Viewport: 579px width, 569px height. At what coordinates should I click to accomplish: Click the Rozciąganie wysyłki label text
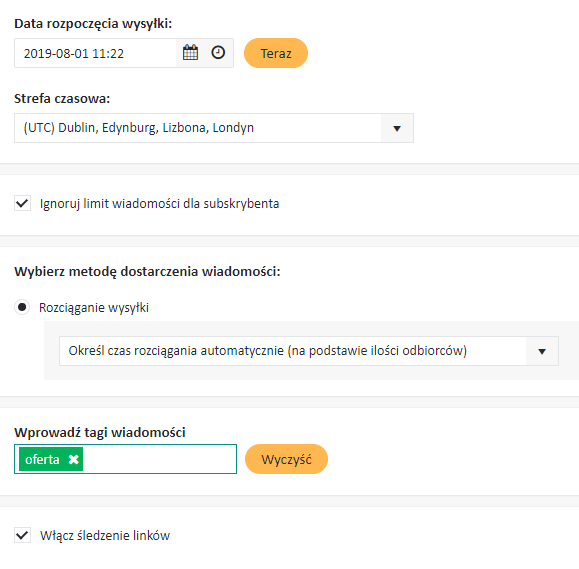94,308
